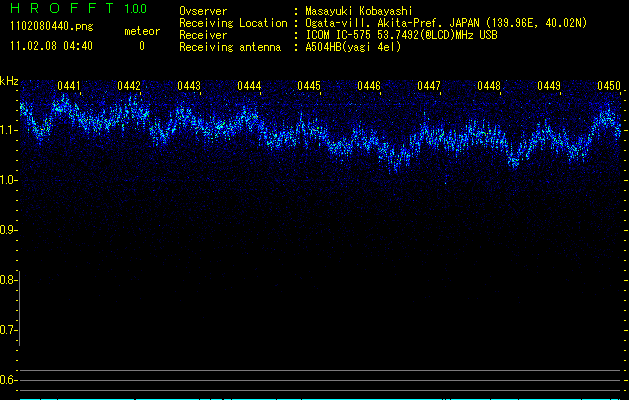Click the kHz axis unit label
The height and width of the screenshot is (400, 629).
pyautogui.click(x=9, y=81)
